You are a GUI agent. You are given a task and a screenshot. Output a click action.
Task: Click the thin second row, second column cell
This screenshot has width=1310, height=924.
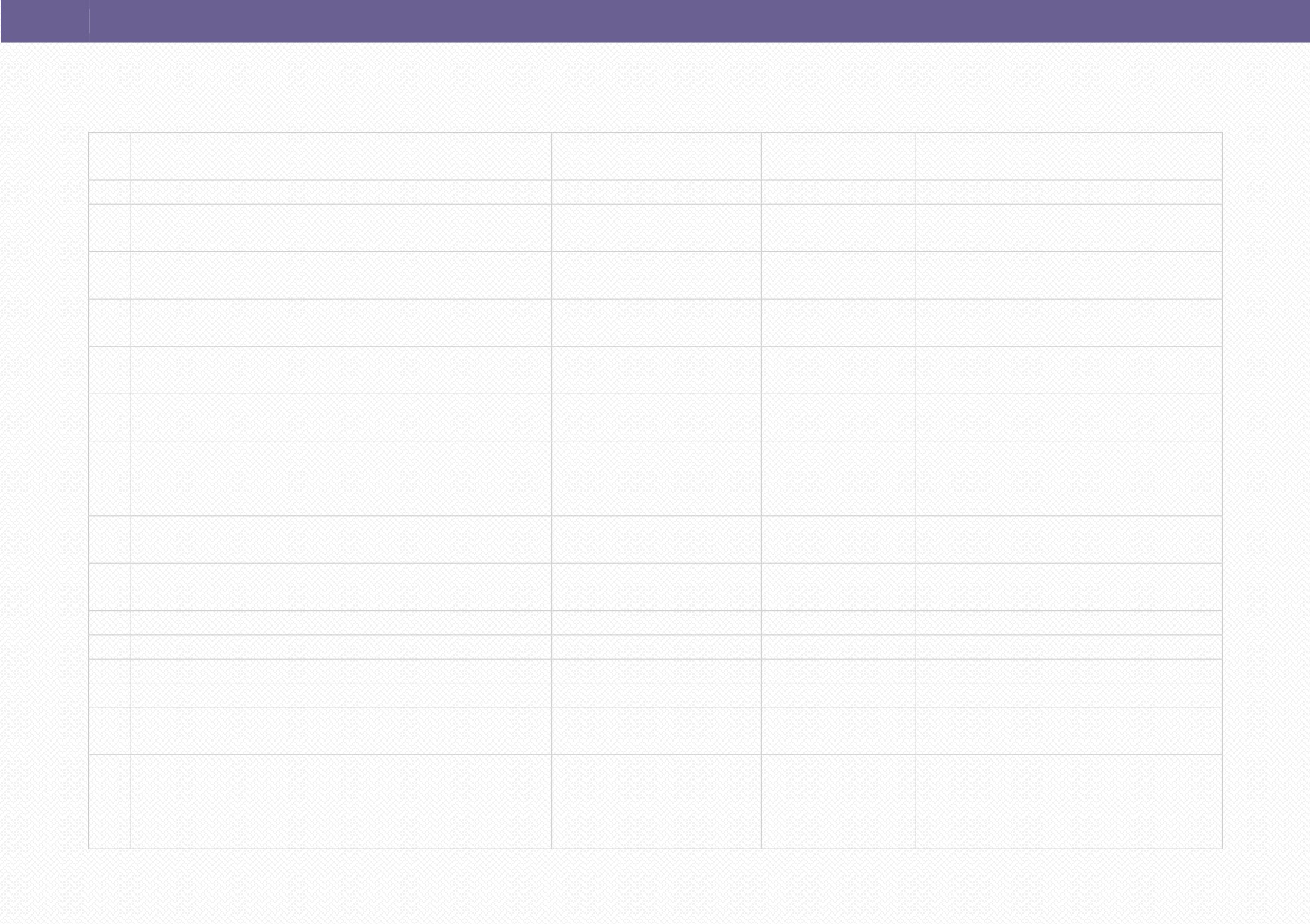341,192
